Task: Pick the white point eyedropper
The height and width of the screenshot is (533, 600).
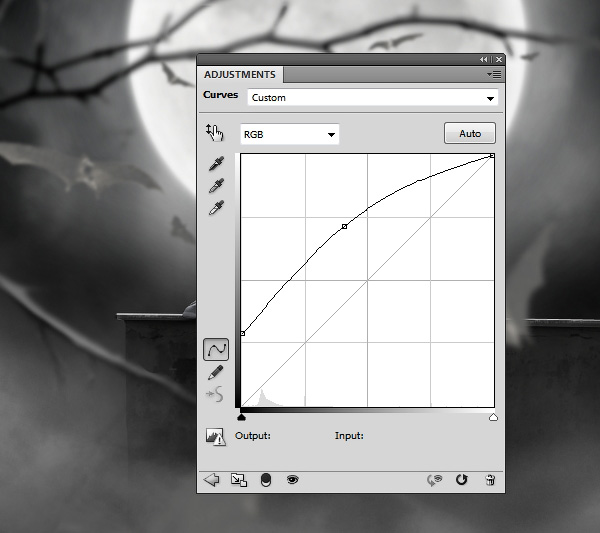Action: point(217,208)
